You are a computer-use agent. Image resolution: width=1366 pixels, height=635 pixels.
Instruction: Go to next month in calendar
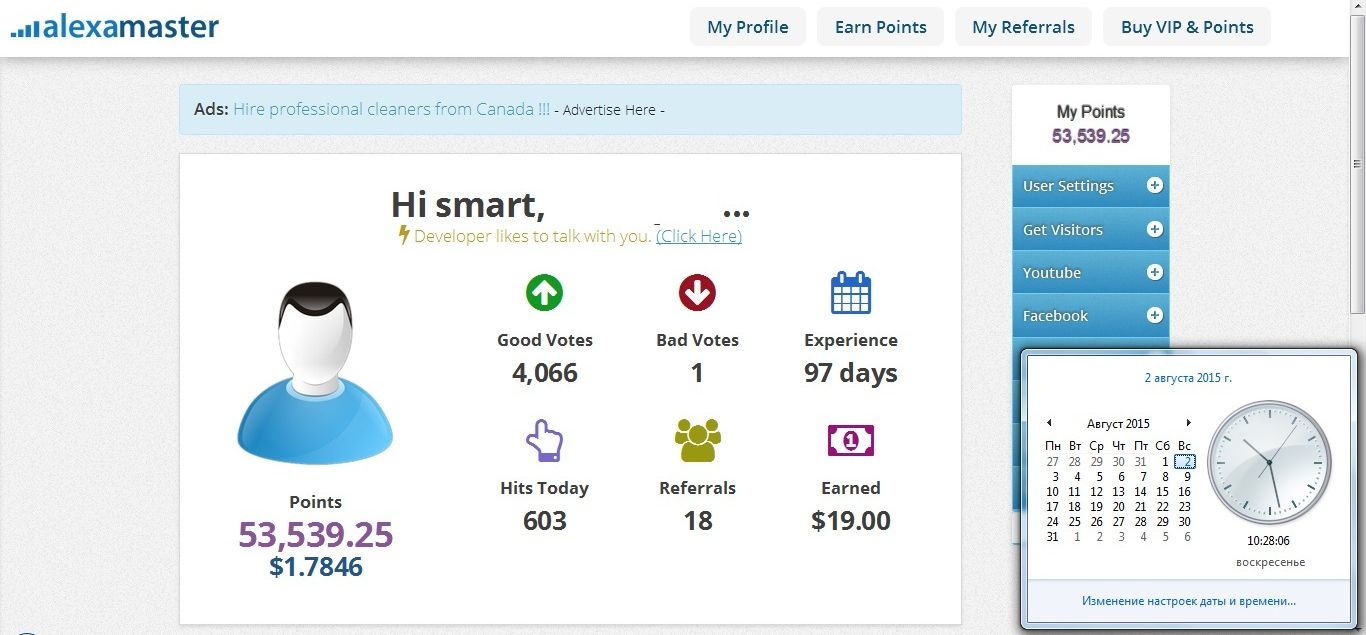tap(1188, 423)
